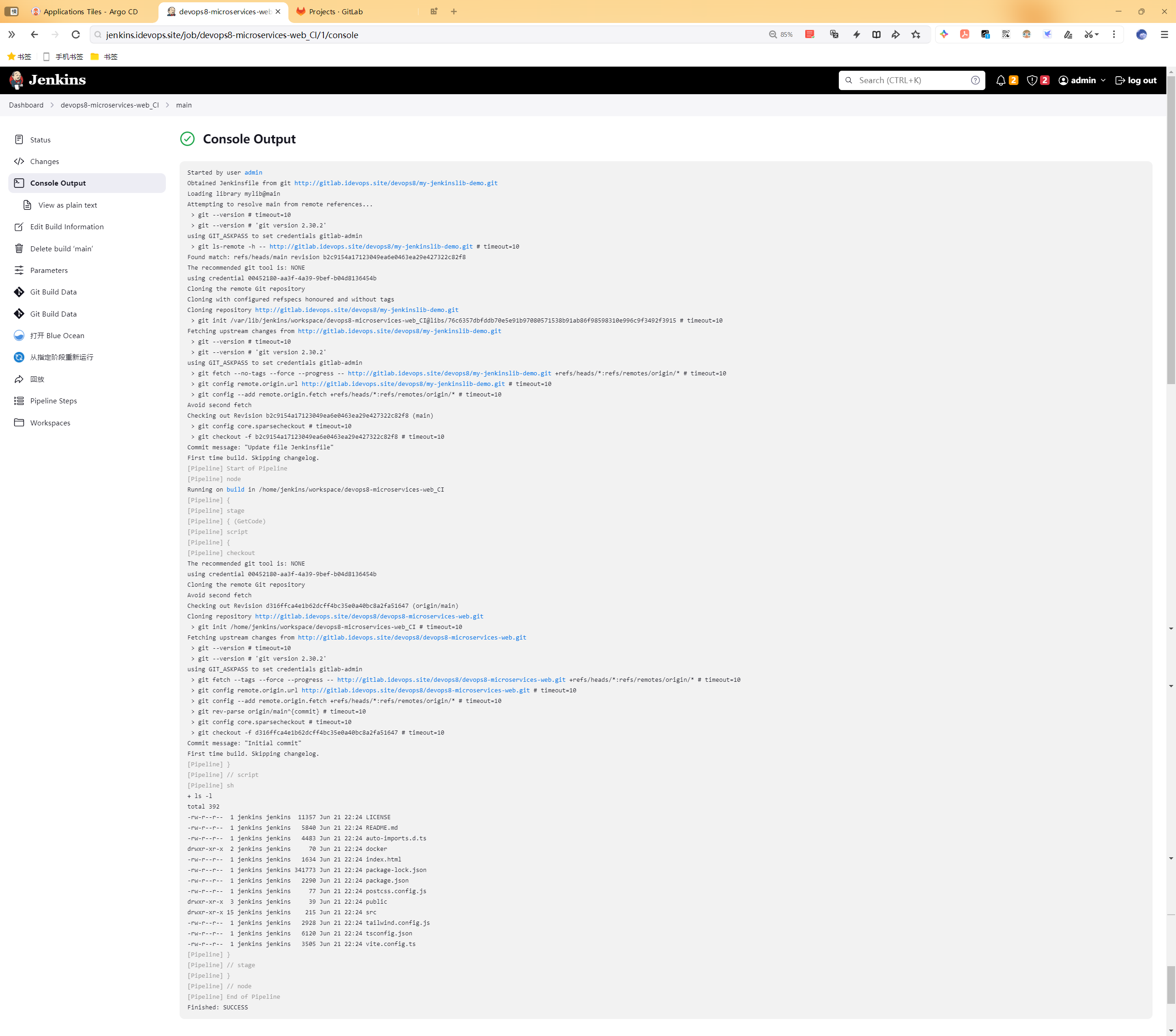This screenshot has width=1176, height=1036.
Task: Open the security warnings shield icon
Action: (1032, 80)
